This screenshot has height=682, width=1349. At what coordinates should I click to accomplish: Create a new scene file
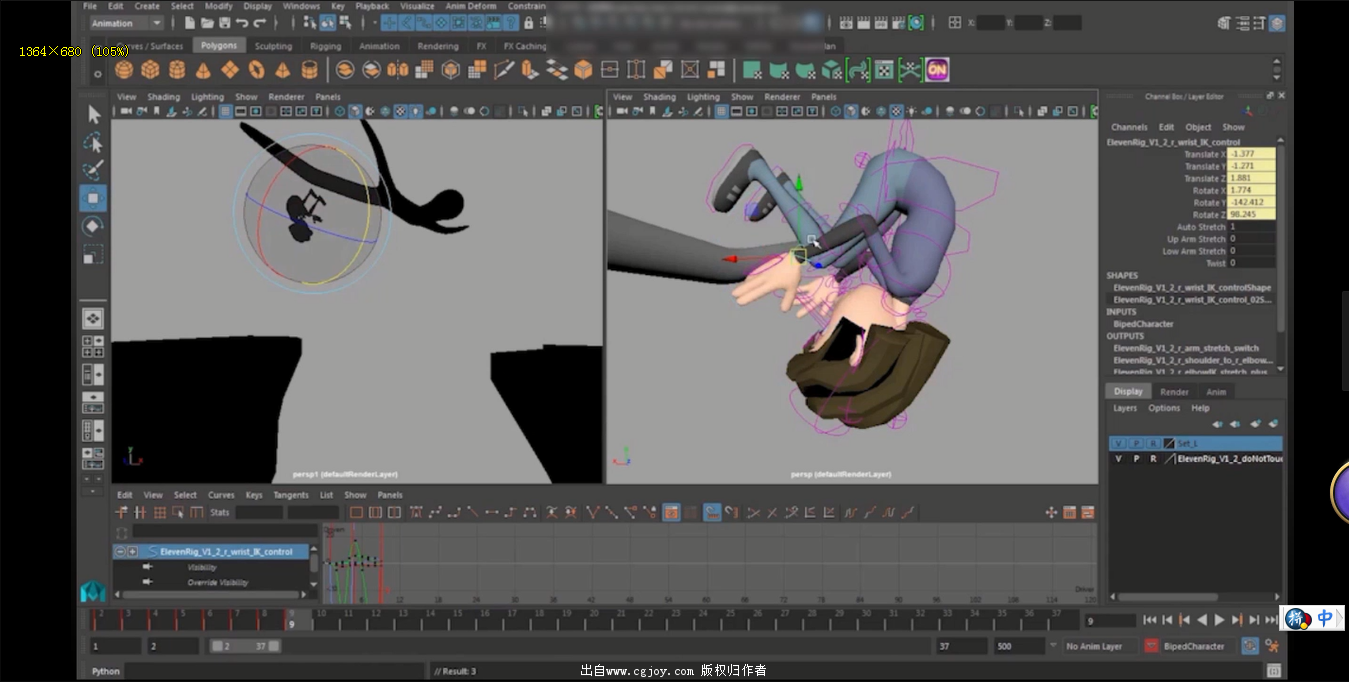point(190,22)
